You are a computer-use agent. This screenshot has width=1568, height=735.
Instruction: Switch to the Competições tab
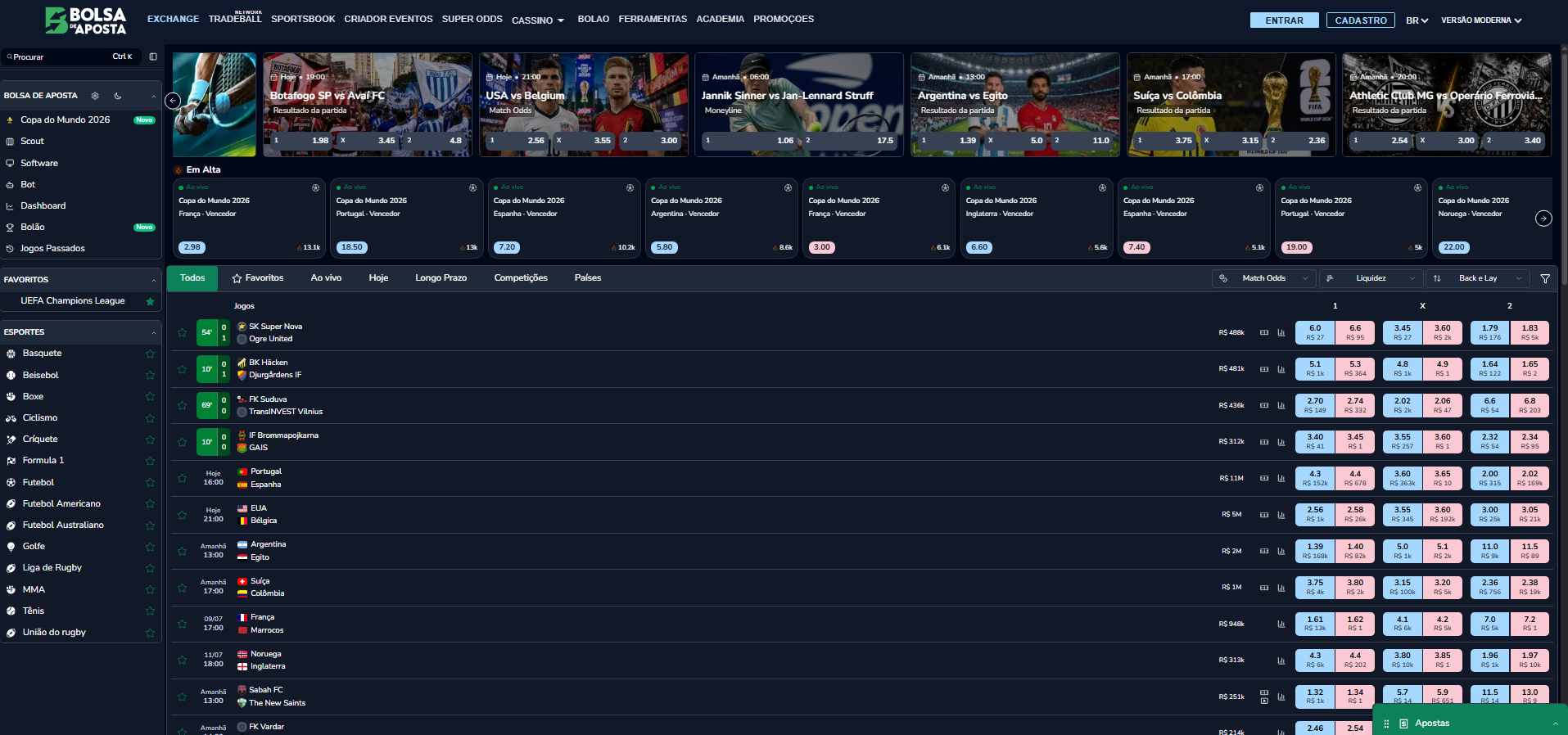click(x=521, y=278)
